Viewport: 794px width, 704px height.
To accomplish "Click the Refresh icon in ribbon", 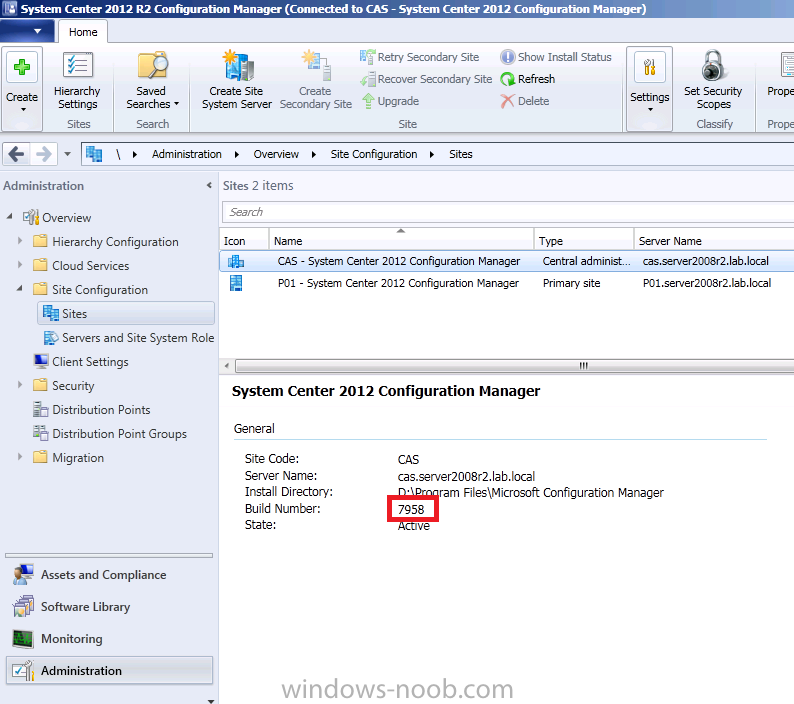I will point(507,79).
